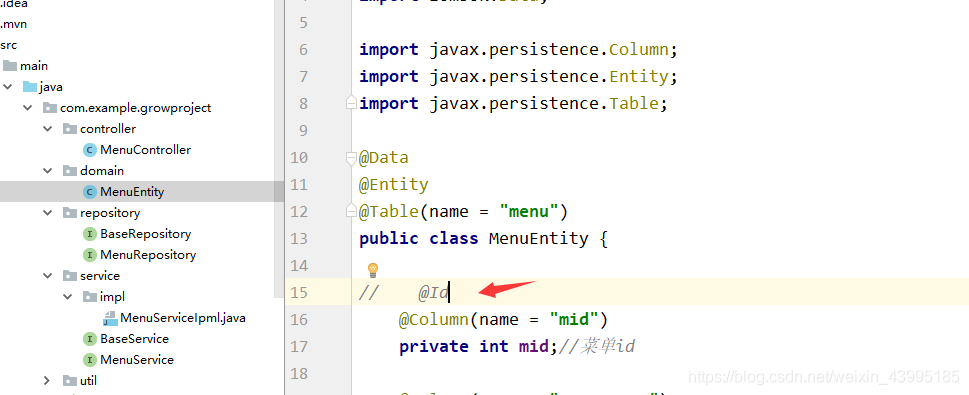The height and width of the screenshot is (395, 969).
Task: Click the MenuServiceIpml.java file icon
Action: click(110, 318)
